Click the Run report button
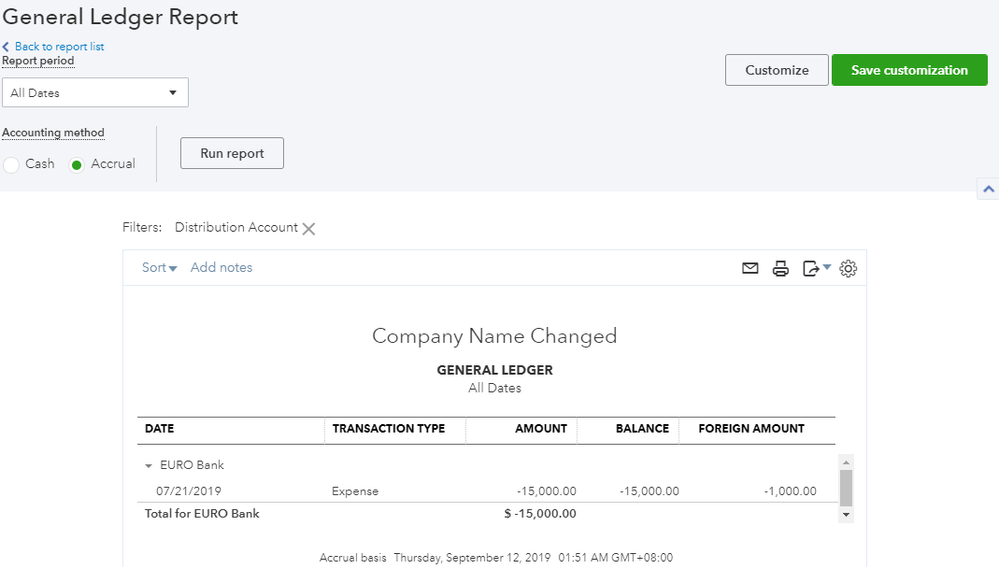Screen dimensions: 999x567 click(232, 154)
